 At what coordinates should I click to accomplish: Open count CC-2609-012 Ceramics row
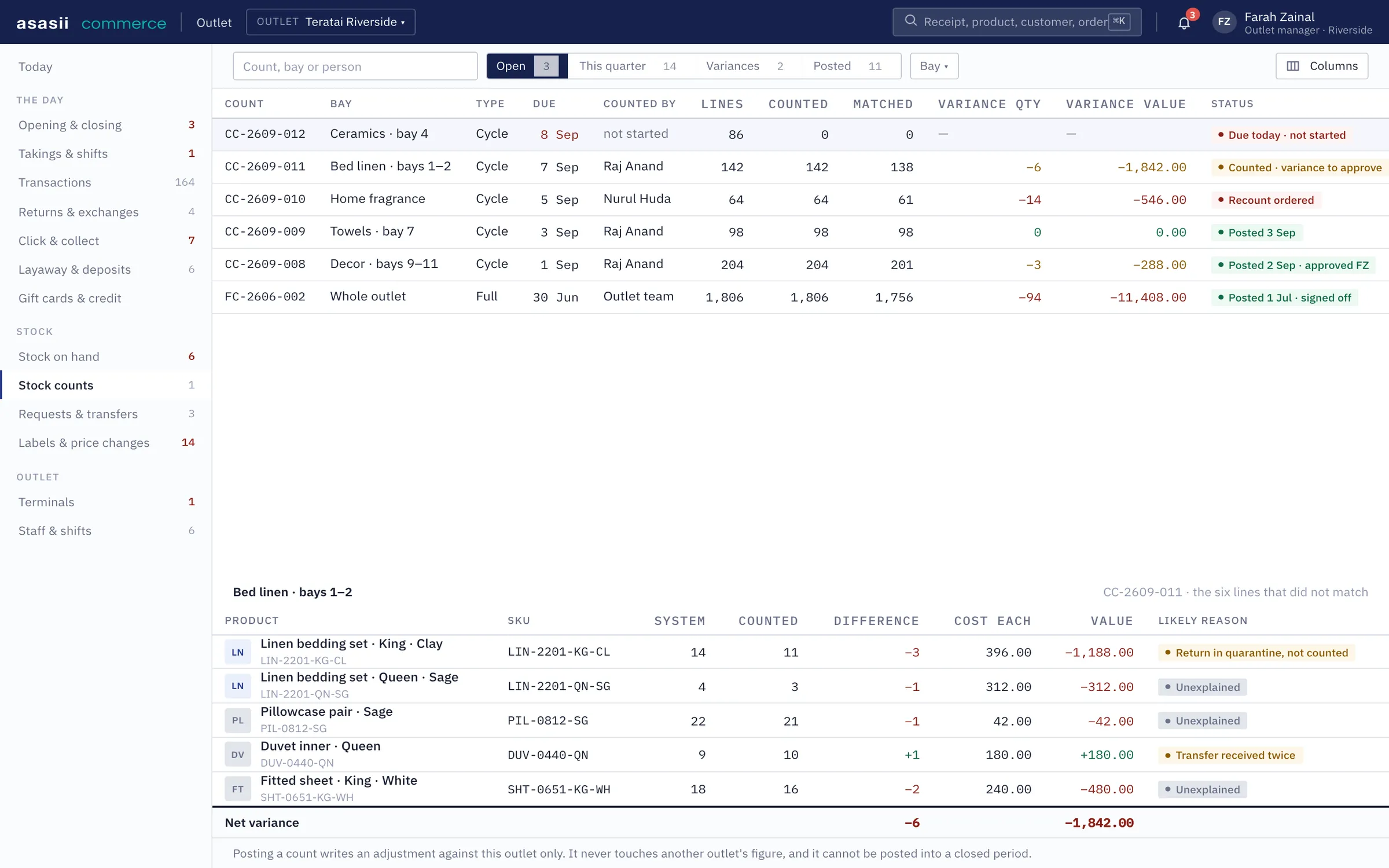(800, 134)
